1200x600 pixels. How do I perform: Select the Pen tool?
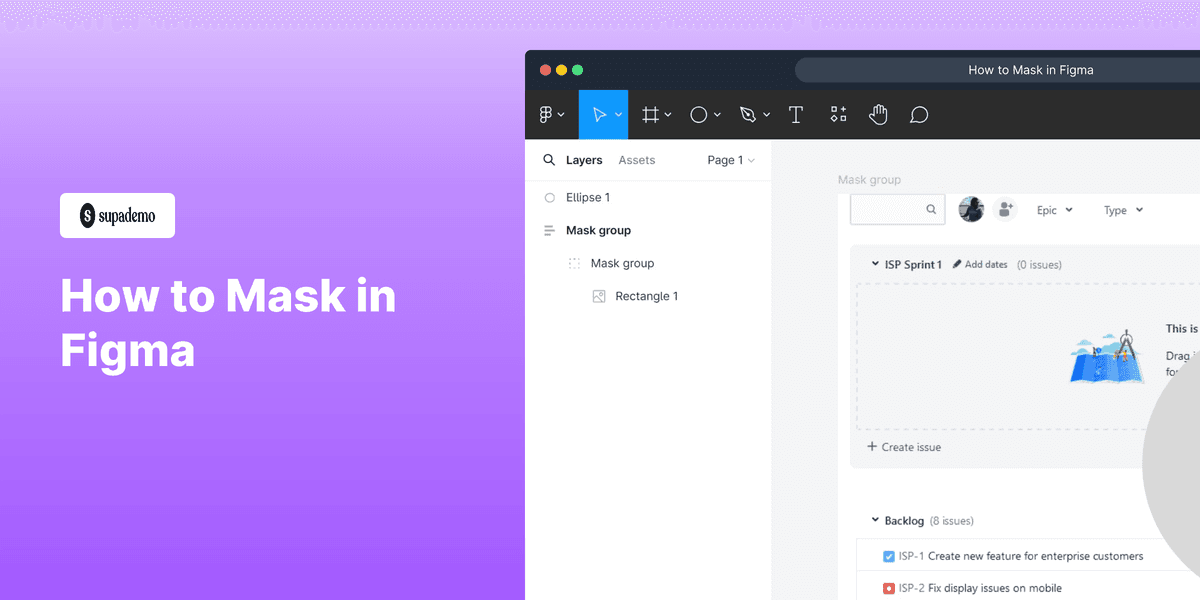click(x=748, y=114)
